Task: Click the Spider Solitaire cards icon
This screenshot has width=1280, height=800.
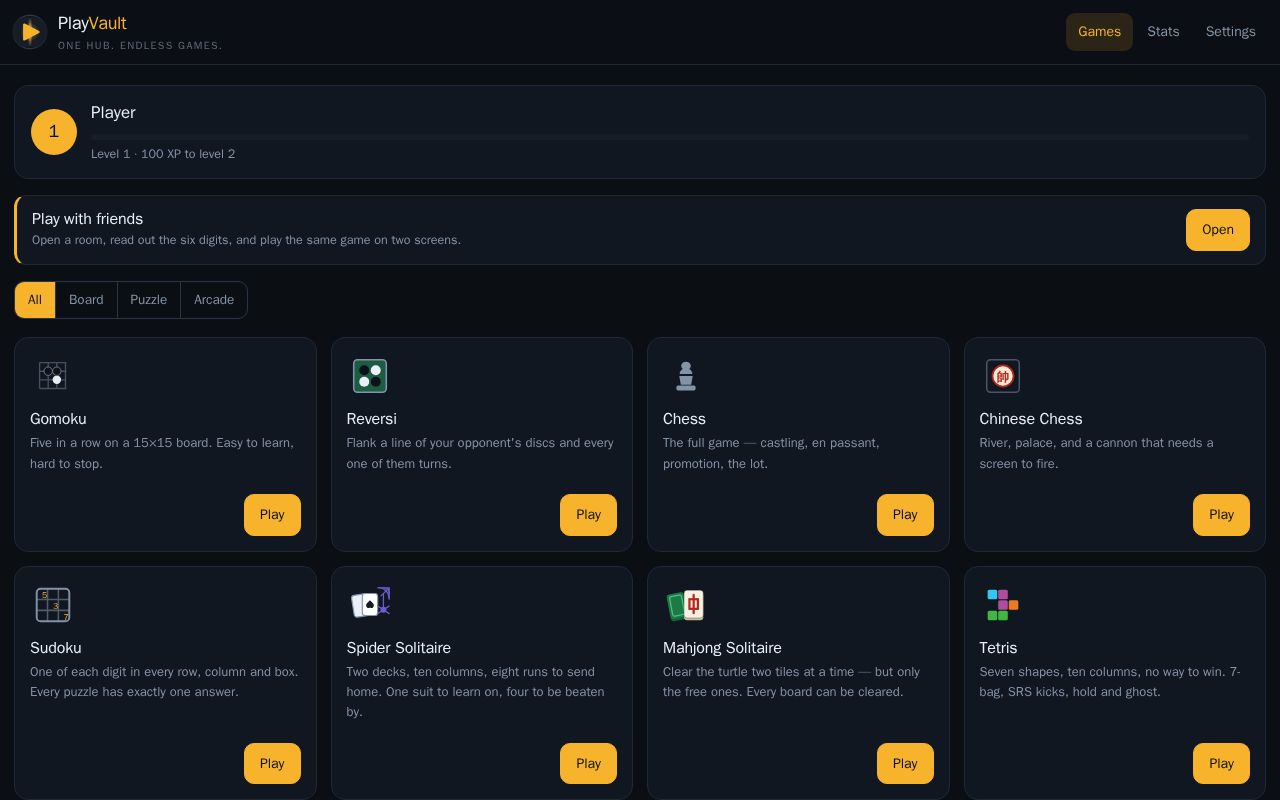Action: point(370,603)
